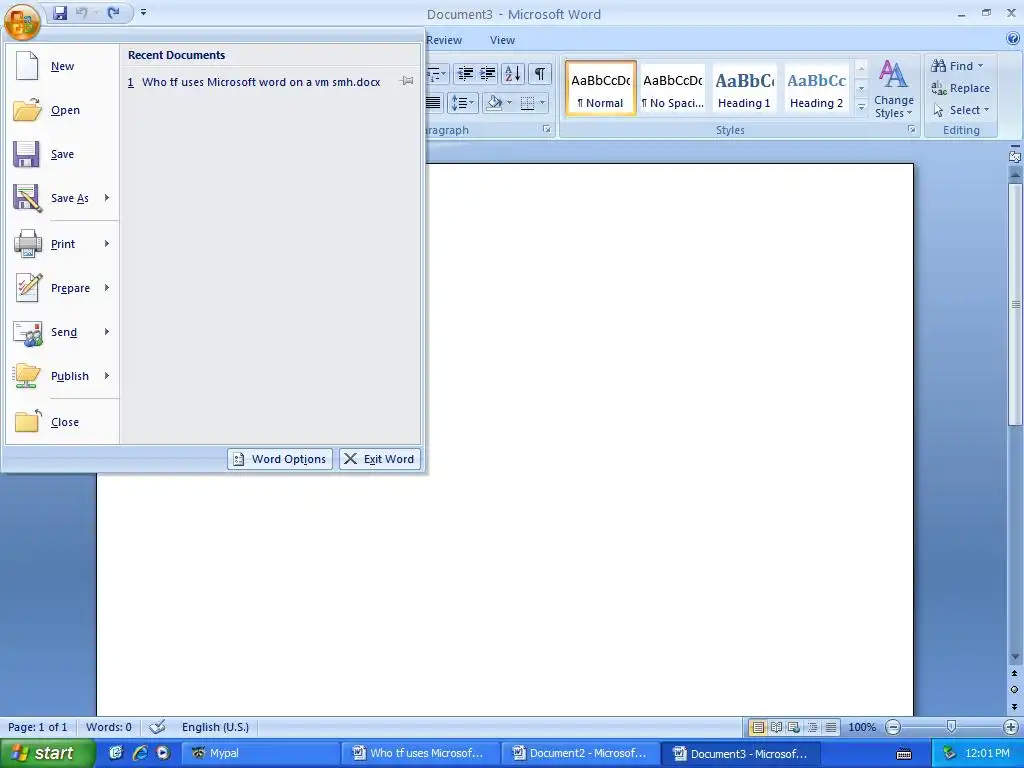Expand the Send submenu arrow
The width and height of the screenshot is (1024, 768).
(x=107, y=332)
